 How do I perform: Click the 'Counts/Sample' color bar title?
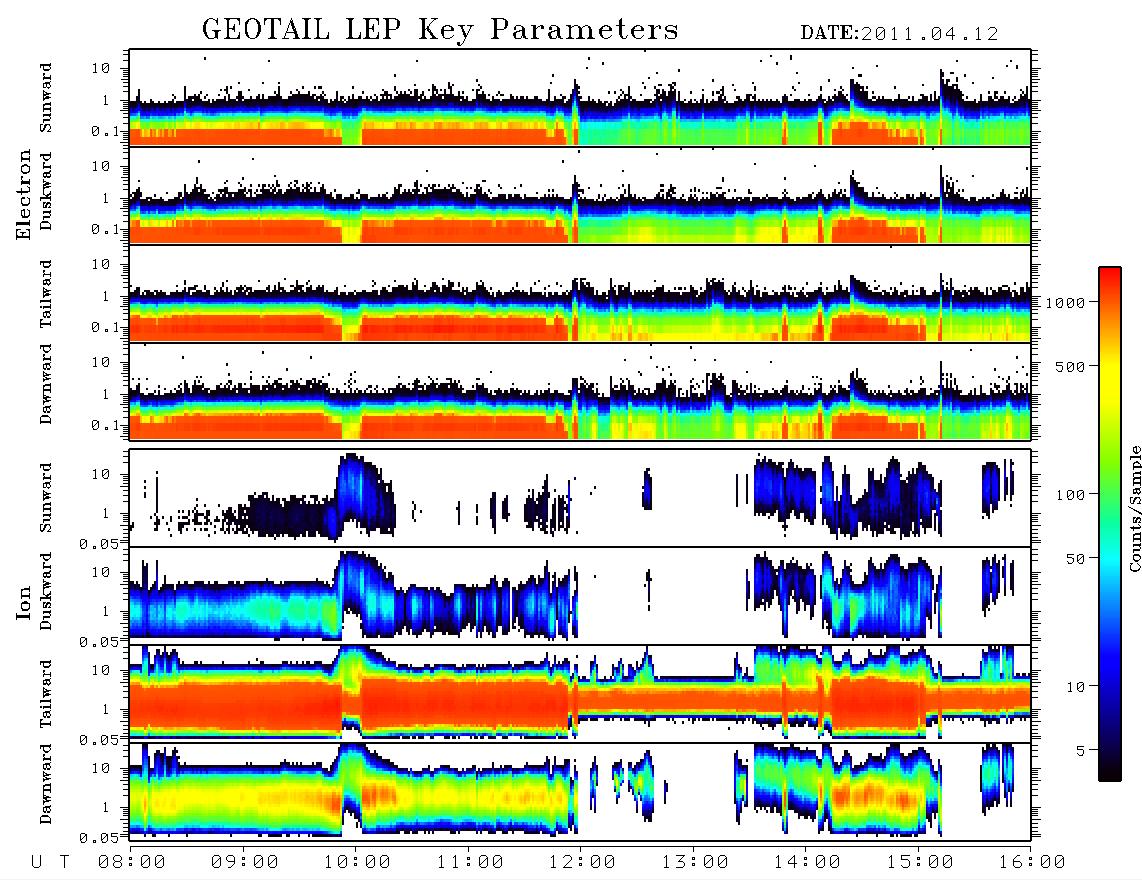pos(1134,508)
